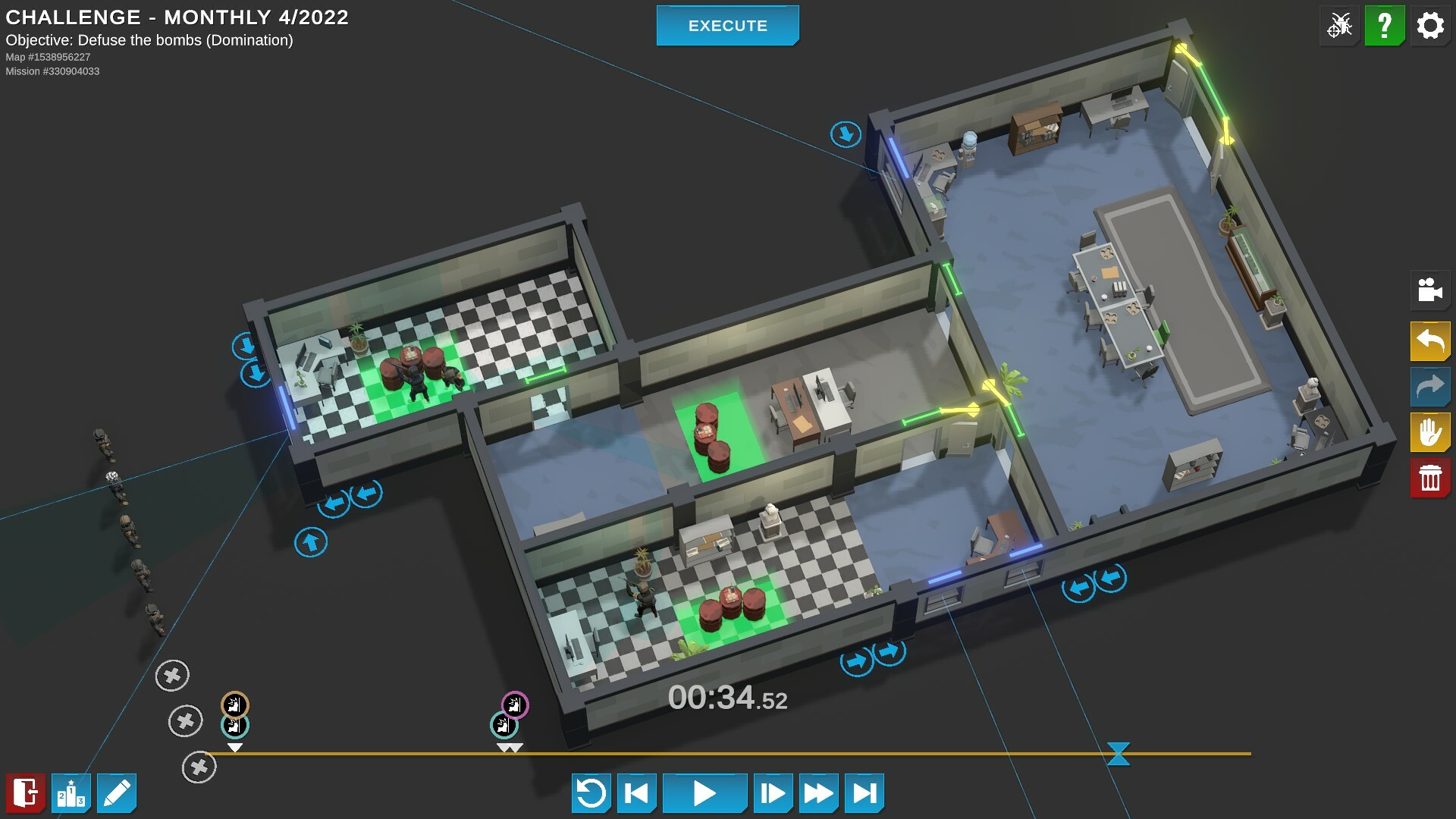Viewport: 1456px width, 819px height.
Task: Select the skull-masked trooper in the squad line
Action: pyautogui.click(x=116, y=487)
